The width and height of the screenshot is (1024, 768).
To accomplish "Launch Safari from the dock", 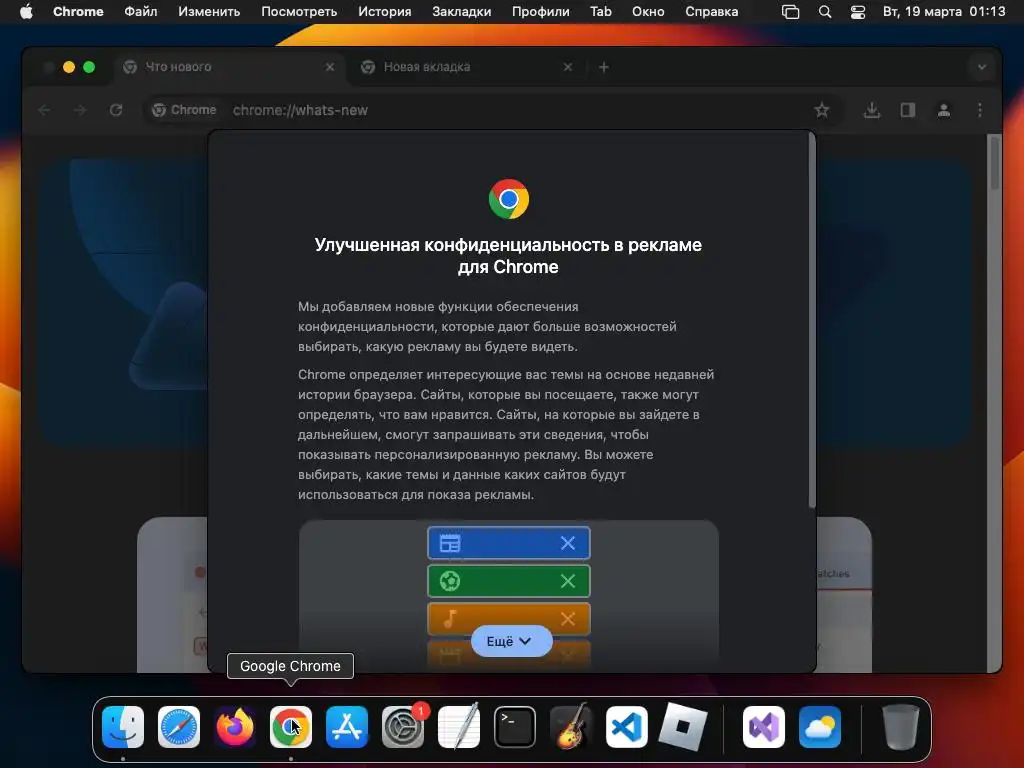I will tap(179, 727).
